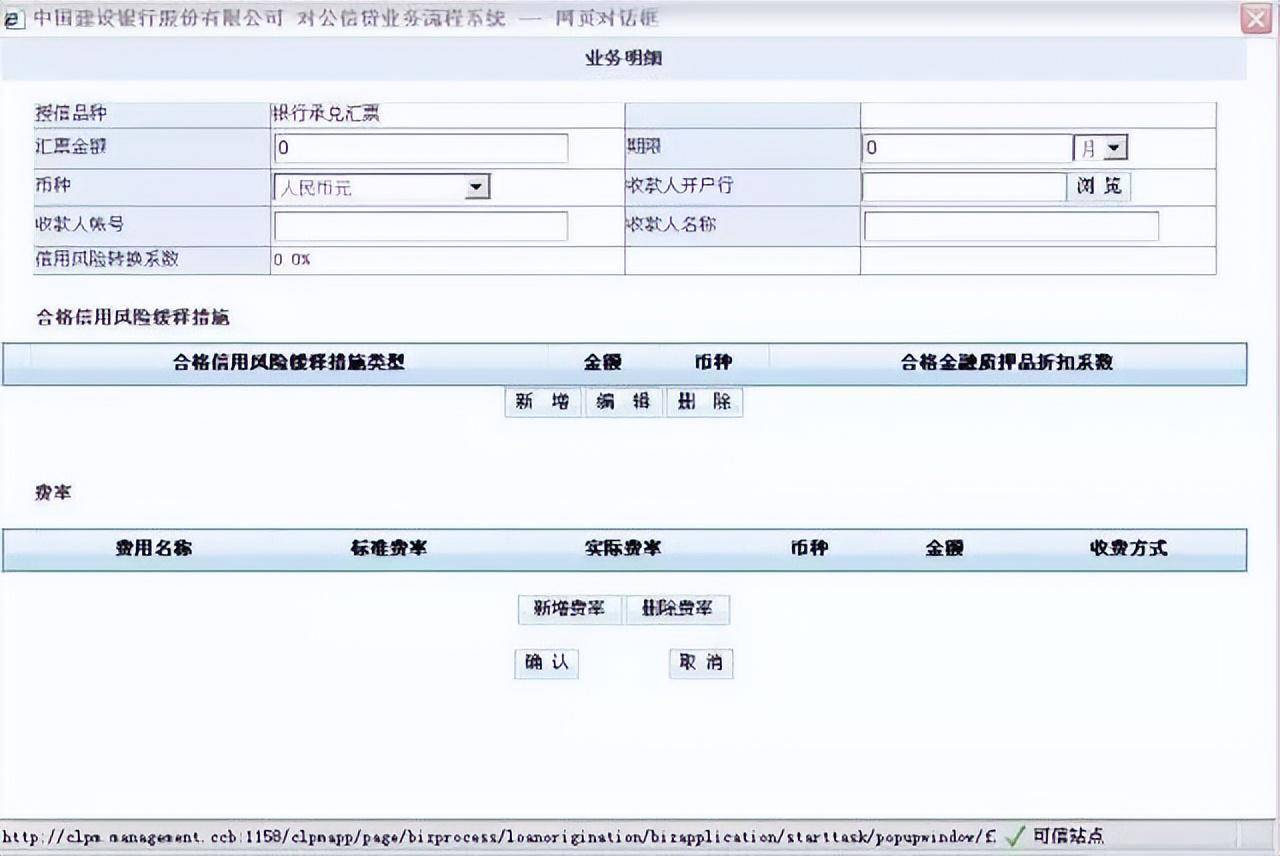Click the 收款人名称 payee name field
Screen dimensions: 1280x856
[1012, 226]
